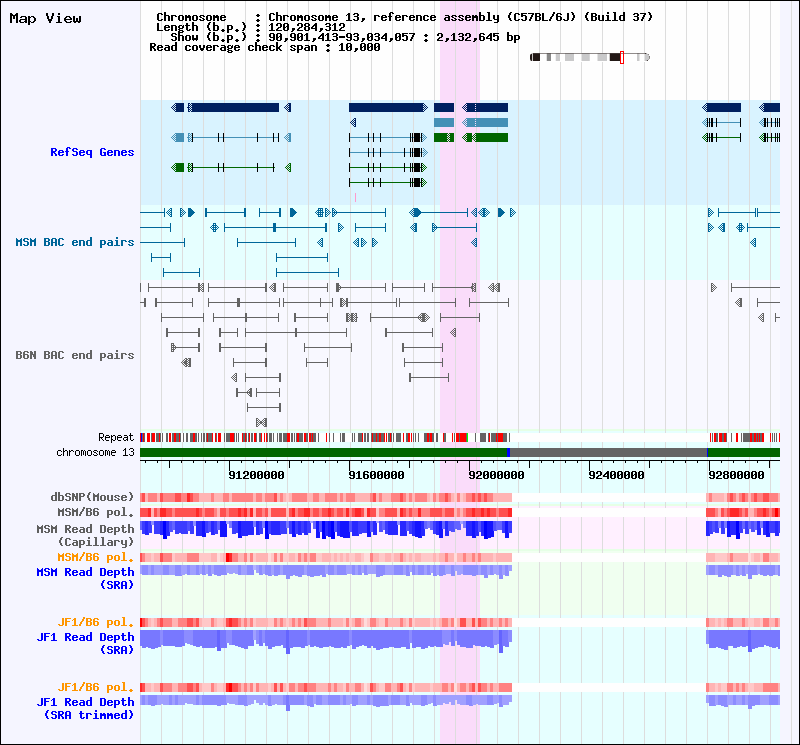Click the Map View title
Screen dimensions: 800x745
tap(45, 18)
